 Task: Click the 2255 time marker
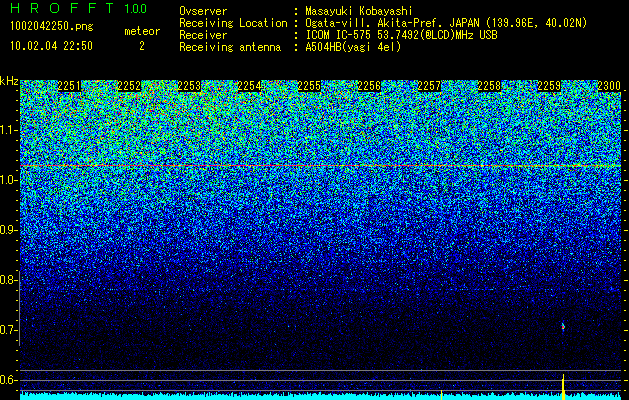309,86
